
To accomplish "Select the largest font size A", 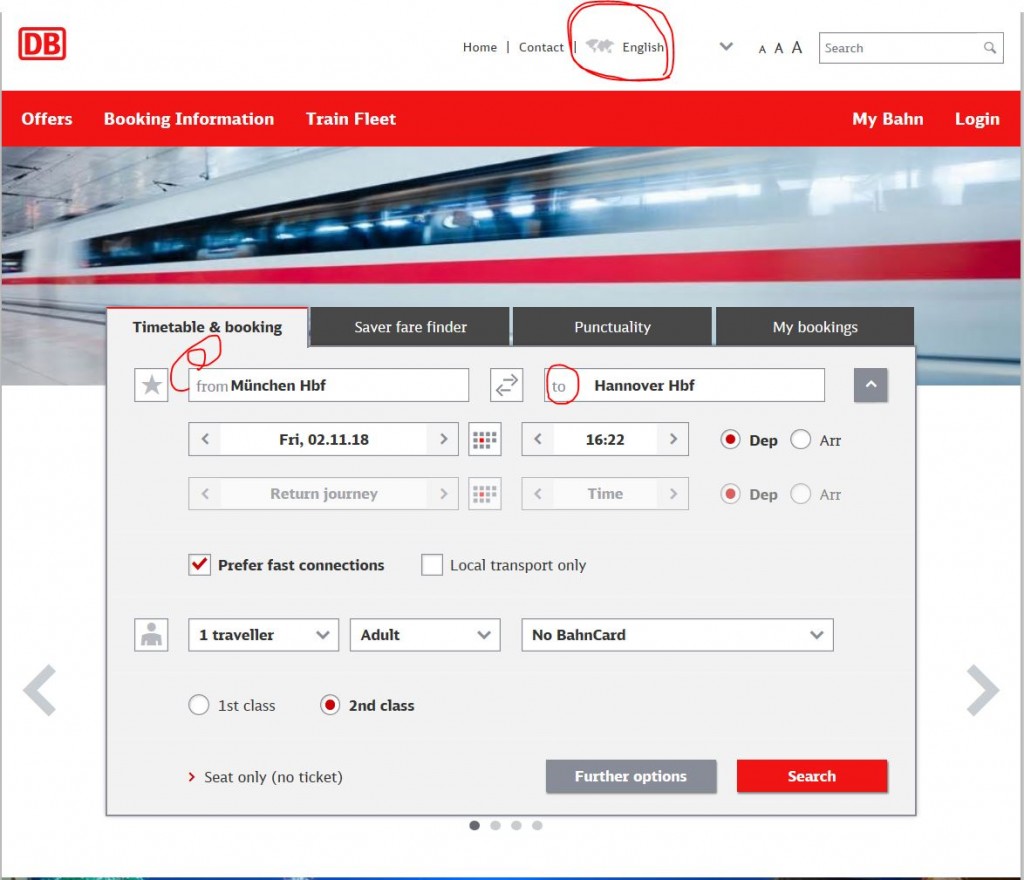I will pos(797,47).
